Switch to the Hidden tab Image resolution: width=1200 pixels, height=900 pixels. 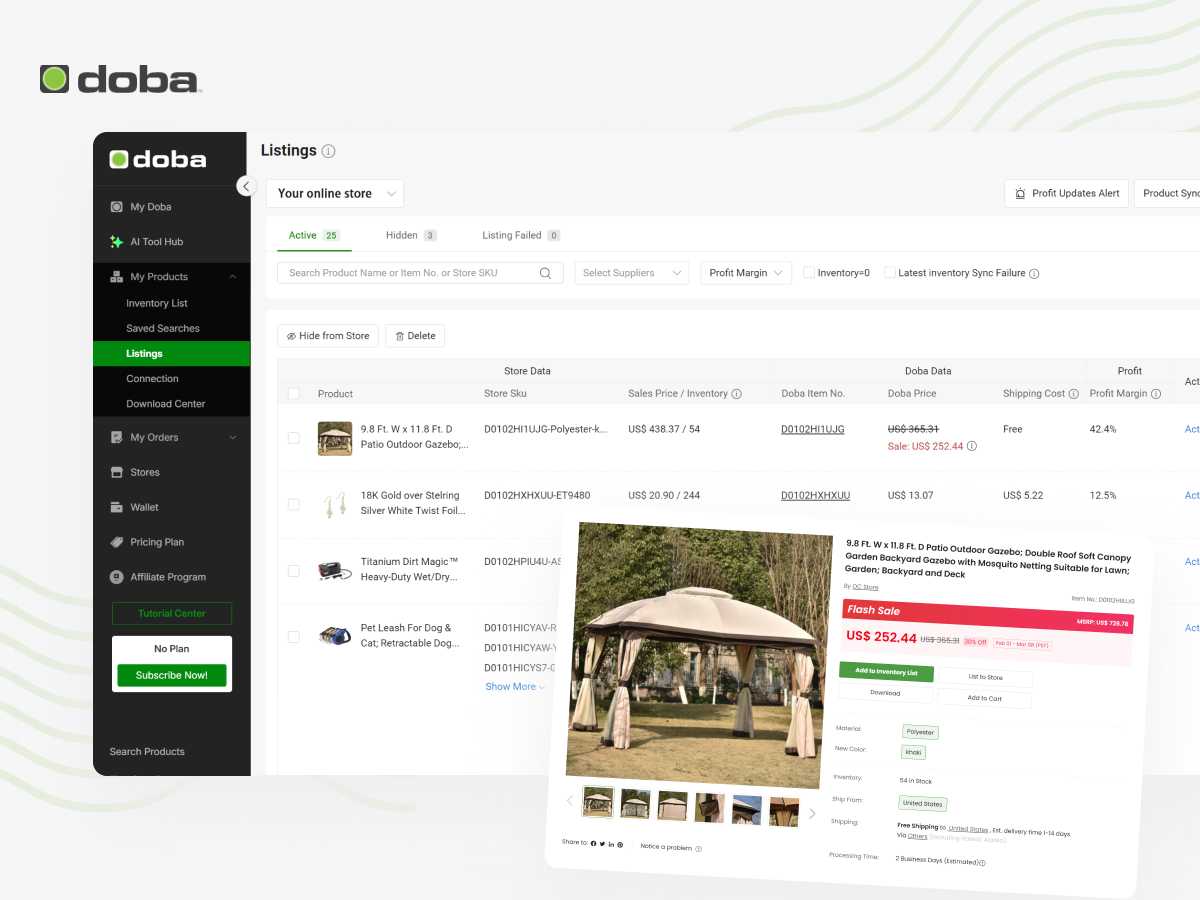pyautogui.click(x=411, y=236)
